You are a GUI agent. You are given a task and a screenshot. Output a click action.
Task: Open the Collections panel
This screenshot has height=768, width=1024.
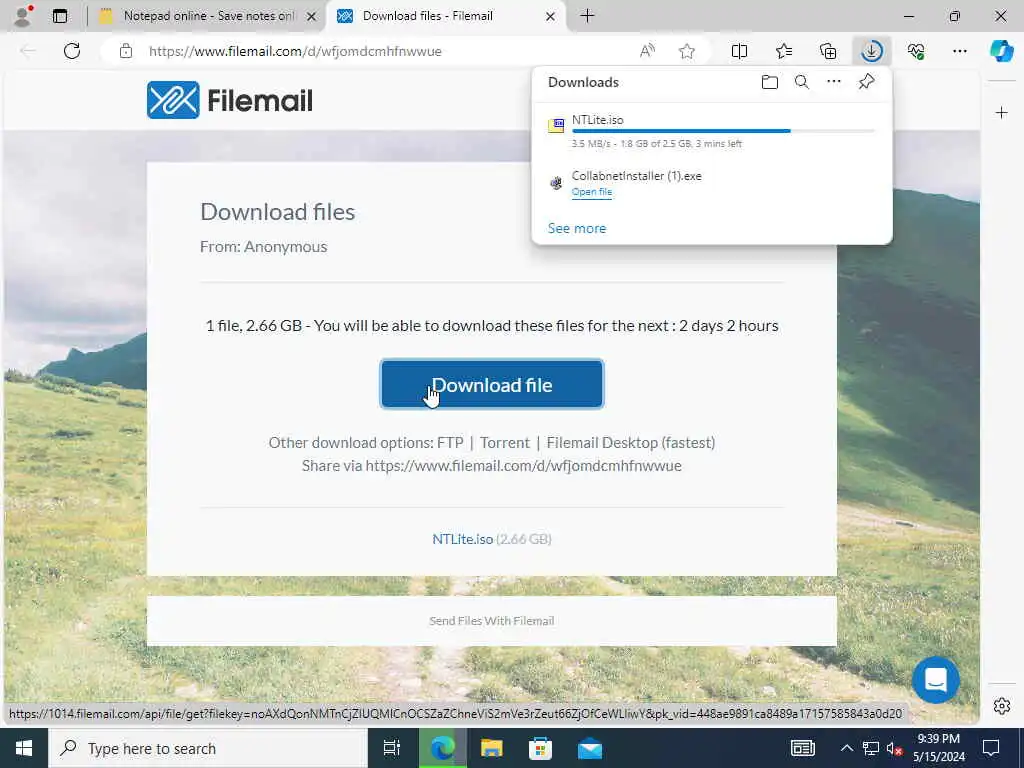click(x=828, y=51)
